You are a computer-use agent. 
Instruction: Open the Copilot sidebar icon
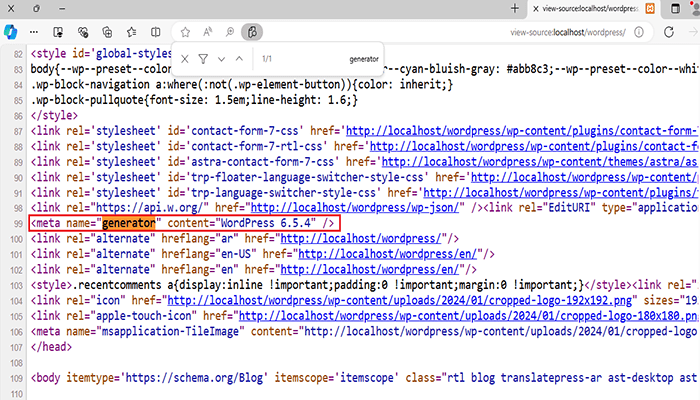pos(10,32)
